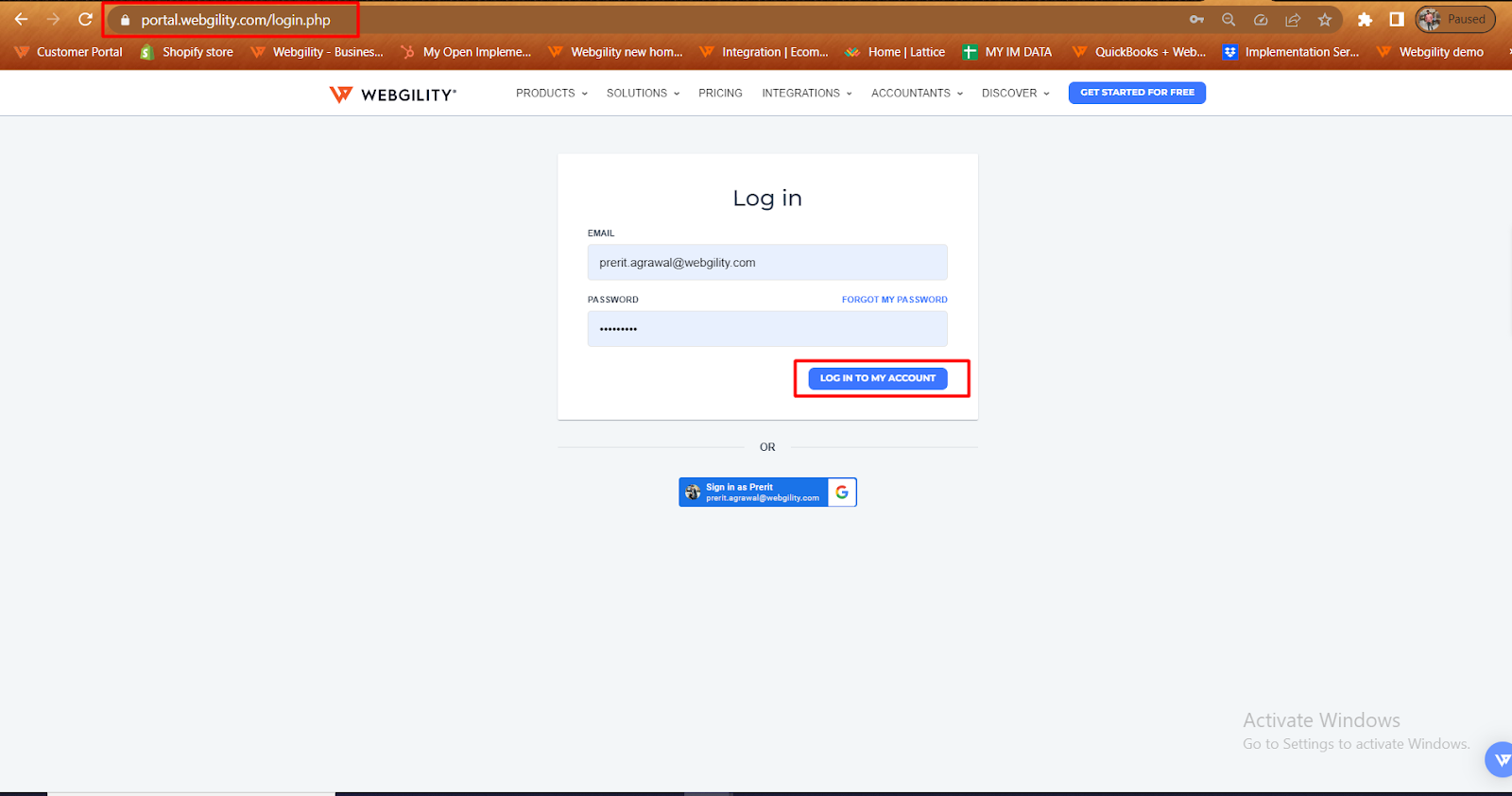The height and width of the screenshot is (796, 1512).
Task: Open the Webgility chat widget icon
Action: (x=1500, y=759)
